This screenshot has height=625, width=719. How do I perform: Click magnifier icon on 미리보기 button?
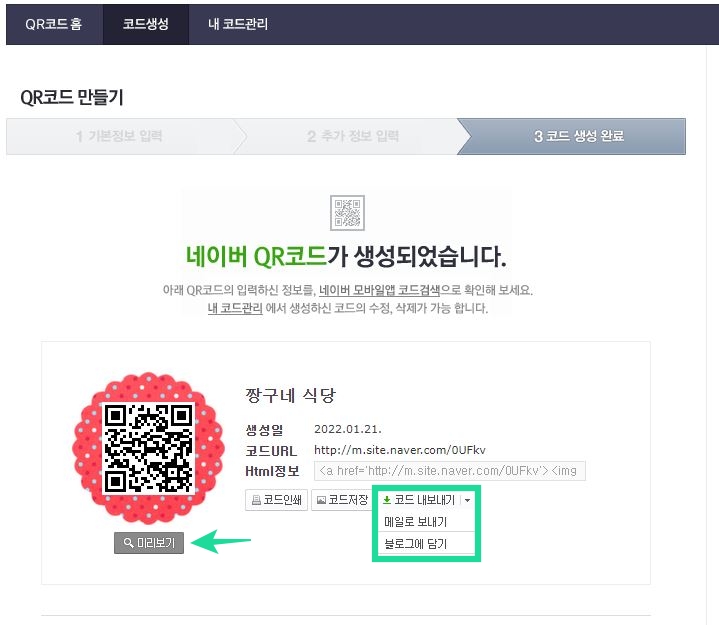tap(128, 543)
